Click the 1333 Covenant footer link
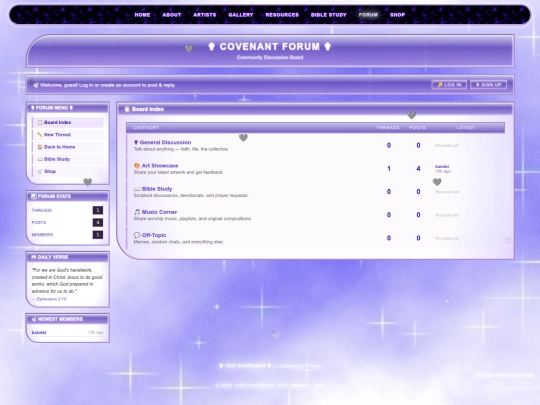The image size is (540, 405). (245, 366)
